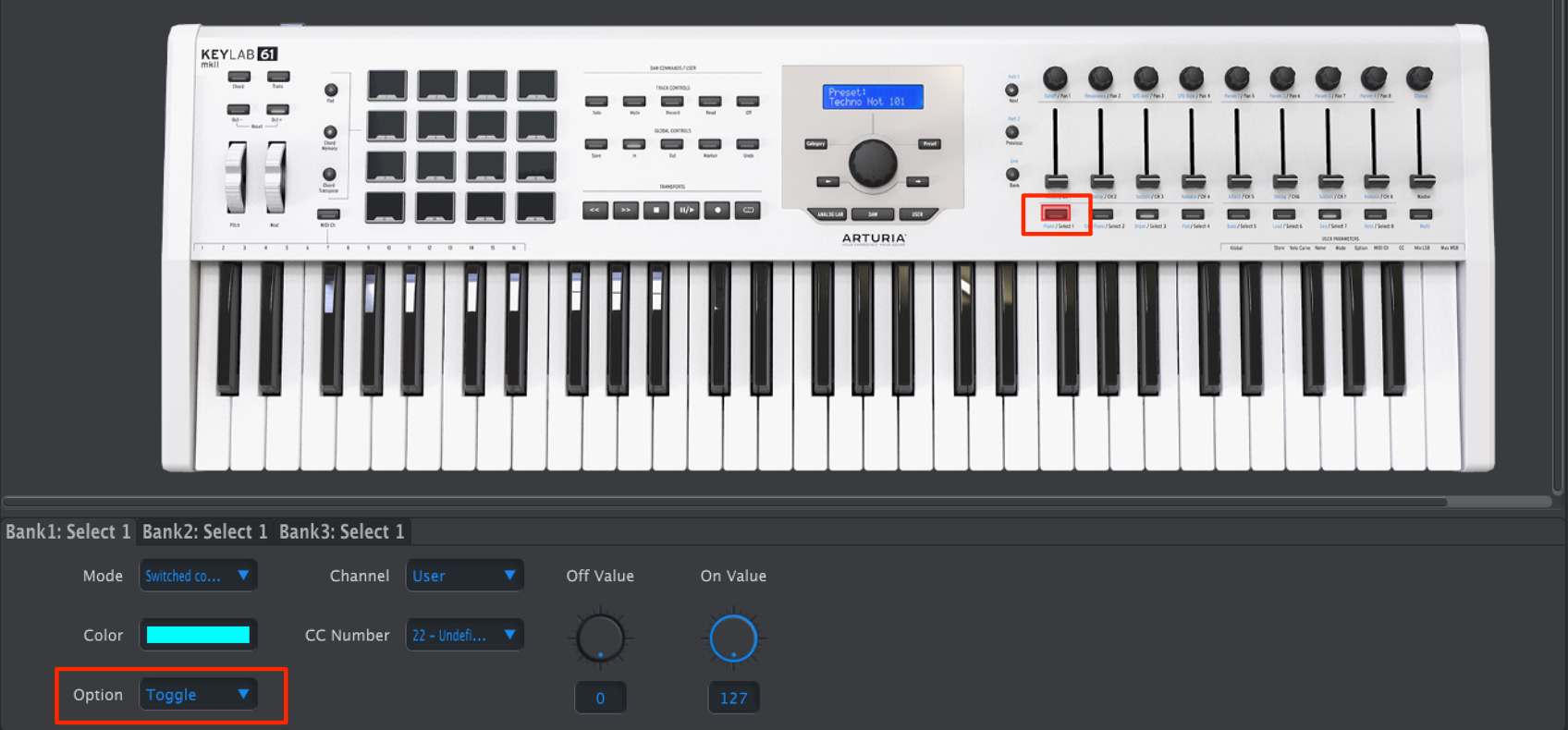Click the Chorus knob above master fader

click(x=1419, y=79)
